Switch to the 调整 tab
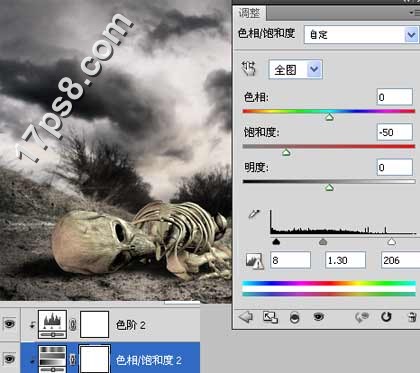This screenshot has height=373, width=420. point(249,13)
